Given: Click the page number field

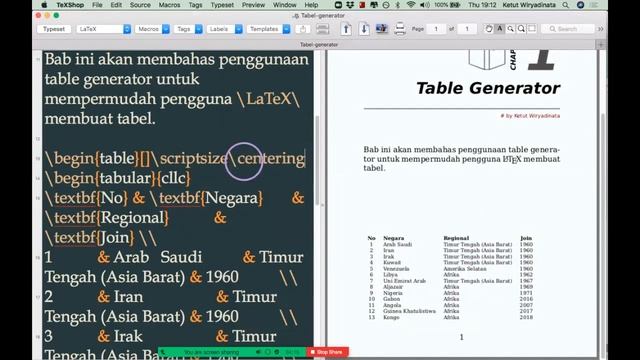Looking at the screenshot, I should (436, 29).
